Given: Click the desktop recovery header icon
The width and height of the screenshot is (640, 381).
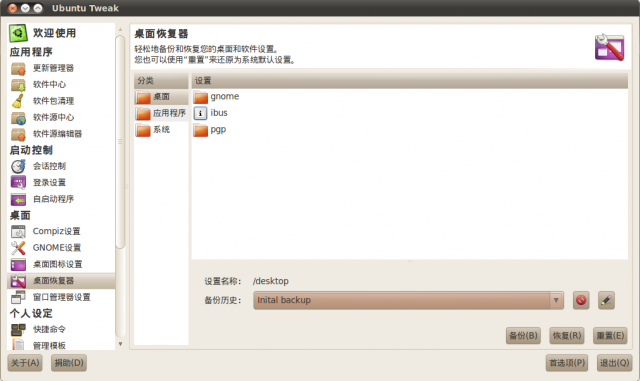Looking at the screenshot, I should (x=609, y=47).
